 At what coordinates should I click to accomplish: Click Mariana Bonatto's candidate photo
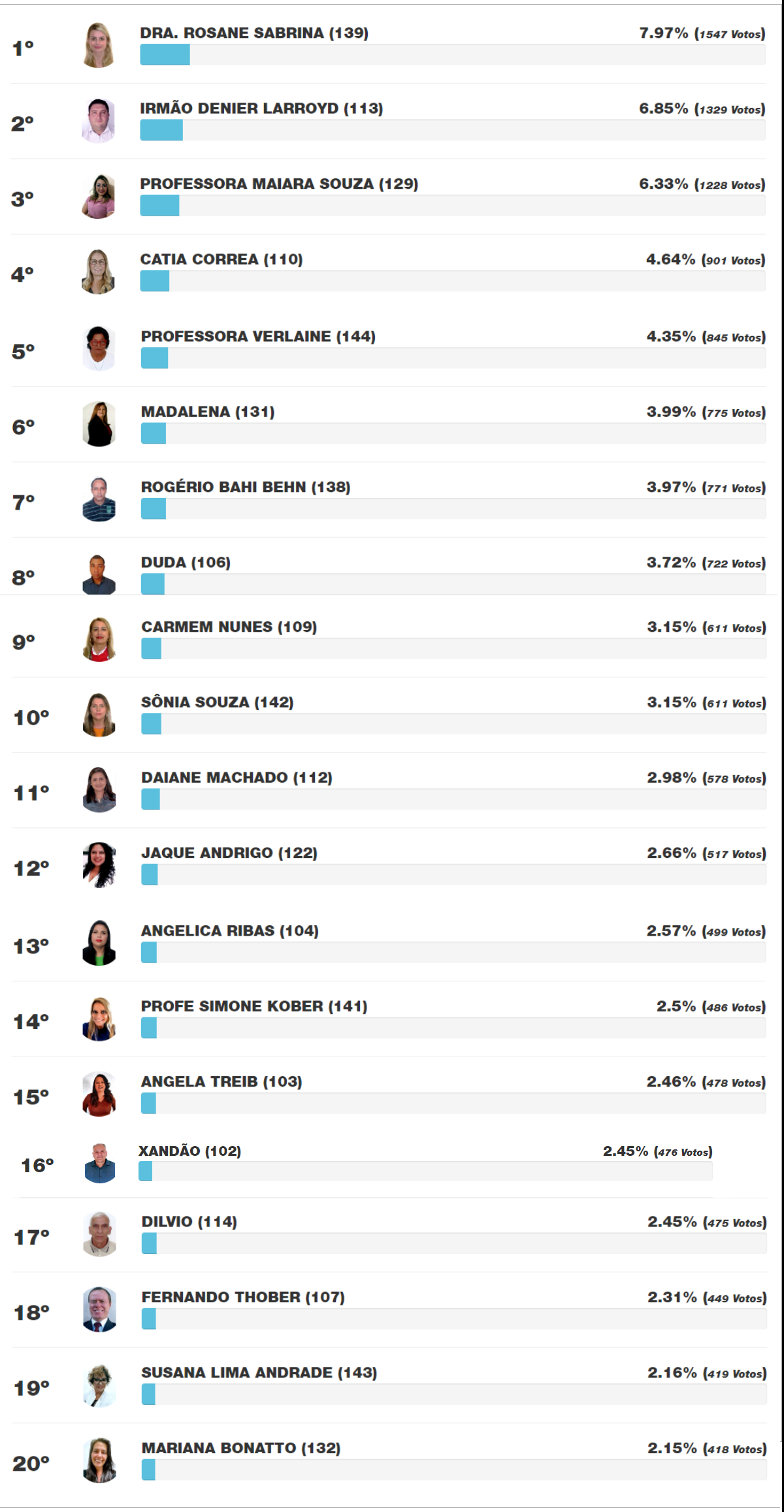(100, 1461)
